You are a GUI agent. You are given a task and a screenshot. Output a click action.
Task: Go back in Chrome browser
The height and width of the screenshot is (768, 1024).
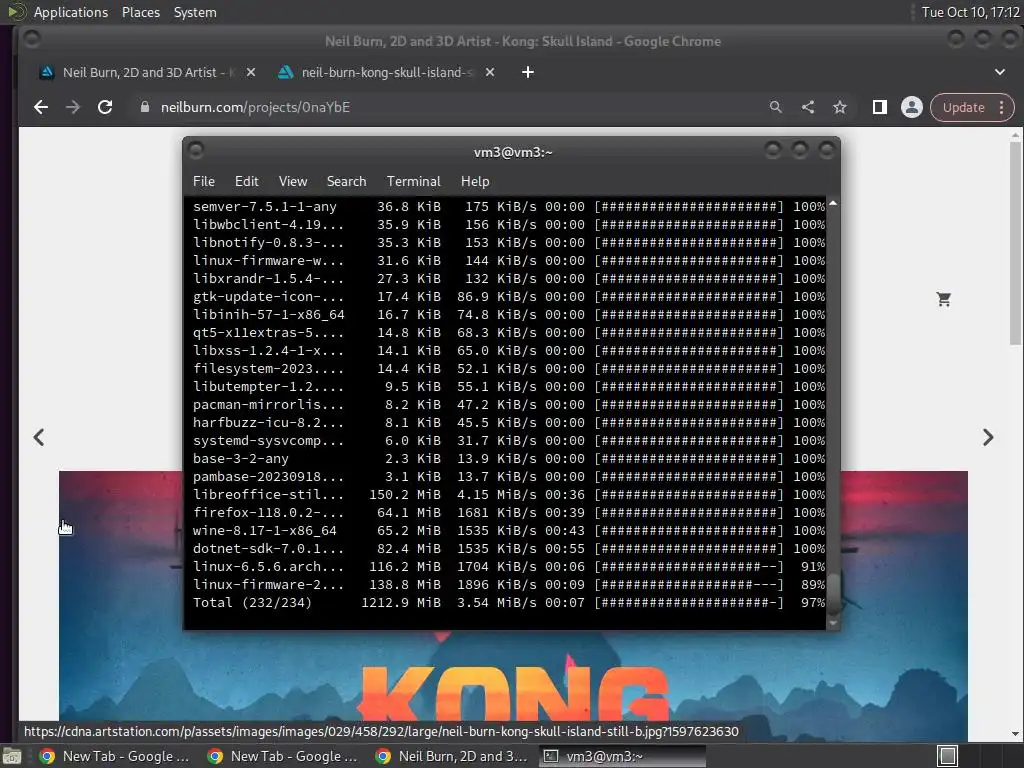[x=40, y=107]
